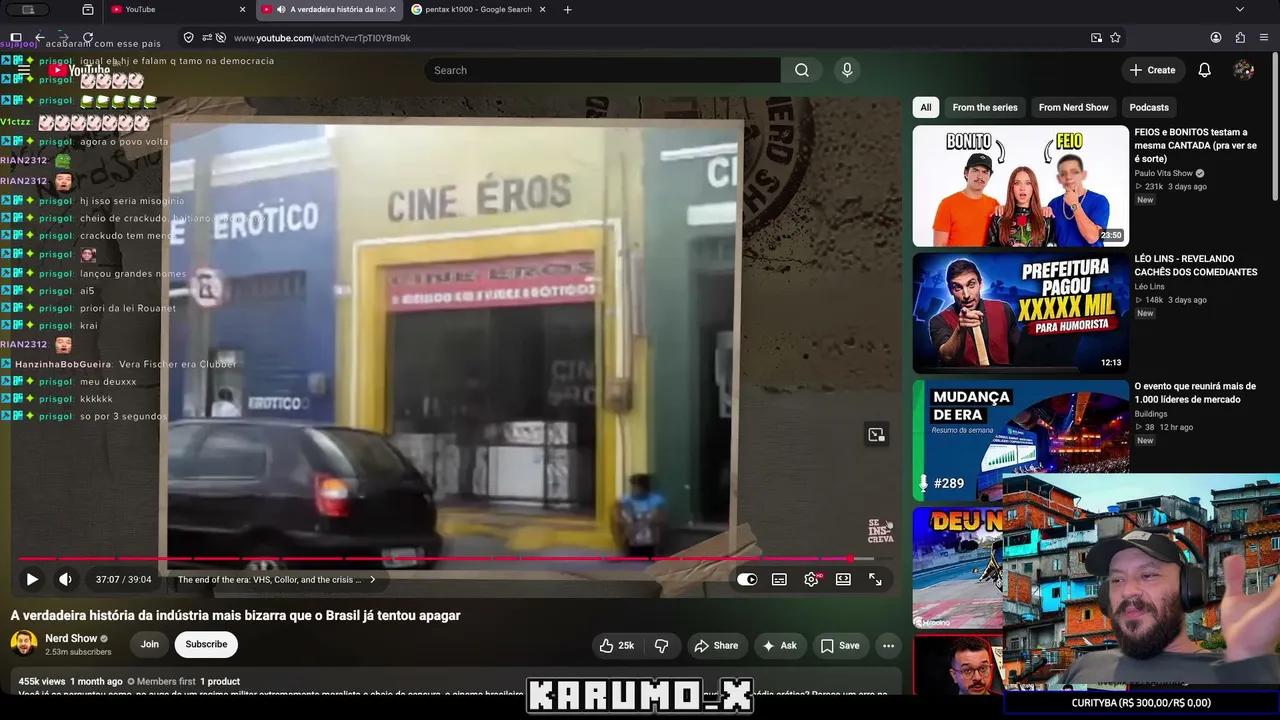The image size is (1280, 720).
Task: Select the Podcasts filter chip
Action: [1149, 107]
